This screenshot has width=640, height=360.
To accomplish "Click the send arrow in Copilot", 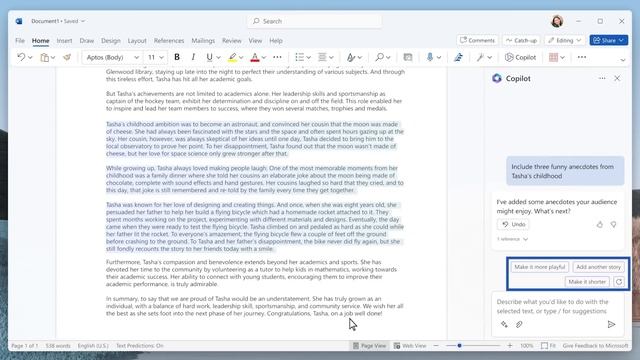I will click(x=611, y=324).
